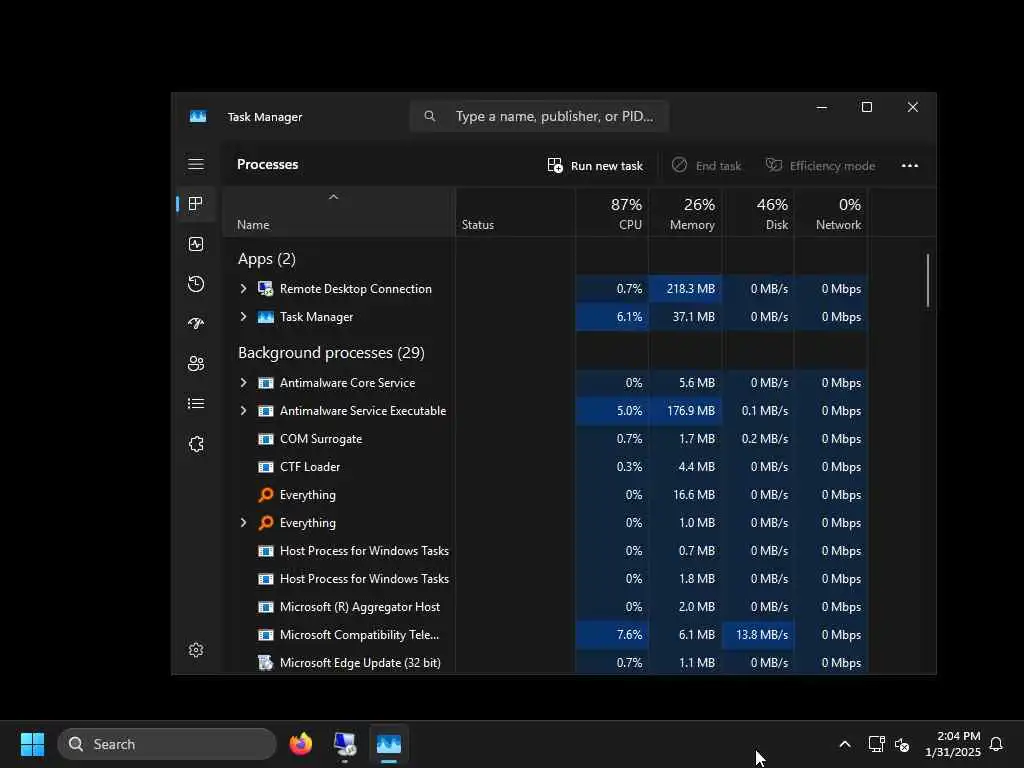Expand the Remote Desktop Connection process group
This screenshot has height=768, width=1024.
tap(243, 289)
